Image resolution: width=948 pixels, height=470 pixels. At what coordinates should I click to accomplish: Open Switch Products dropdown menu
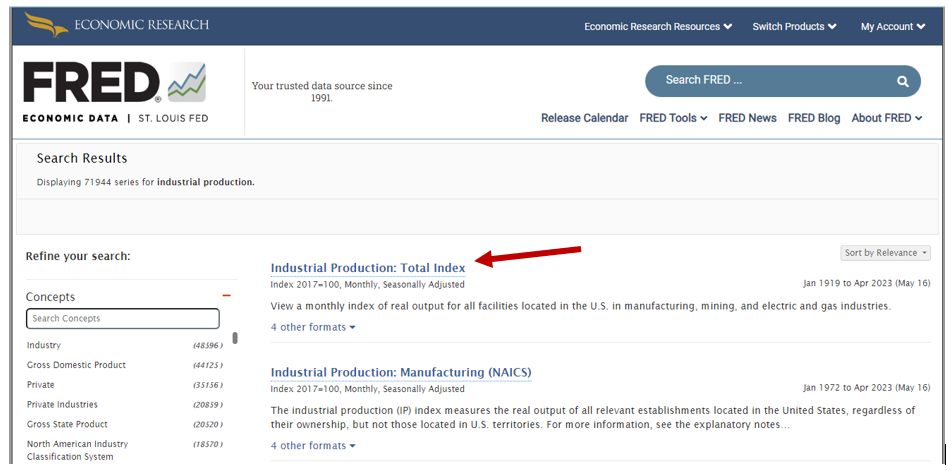[794, 27]
